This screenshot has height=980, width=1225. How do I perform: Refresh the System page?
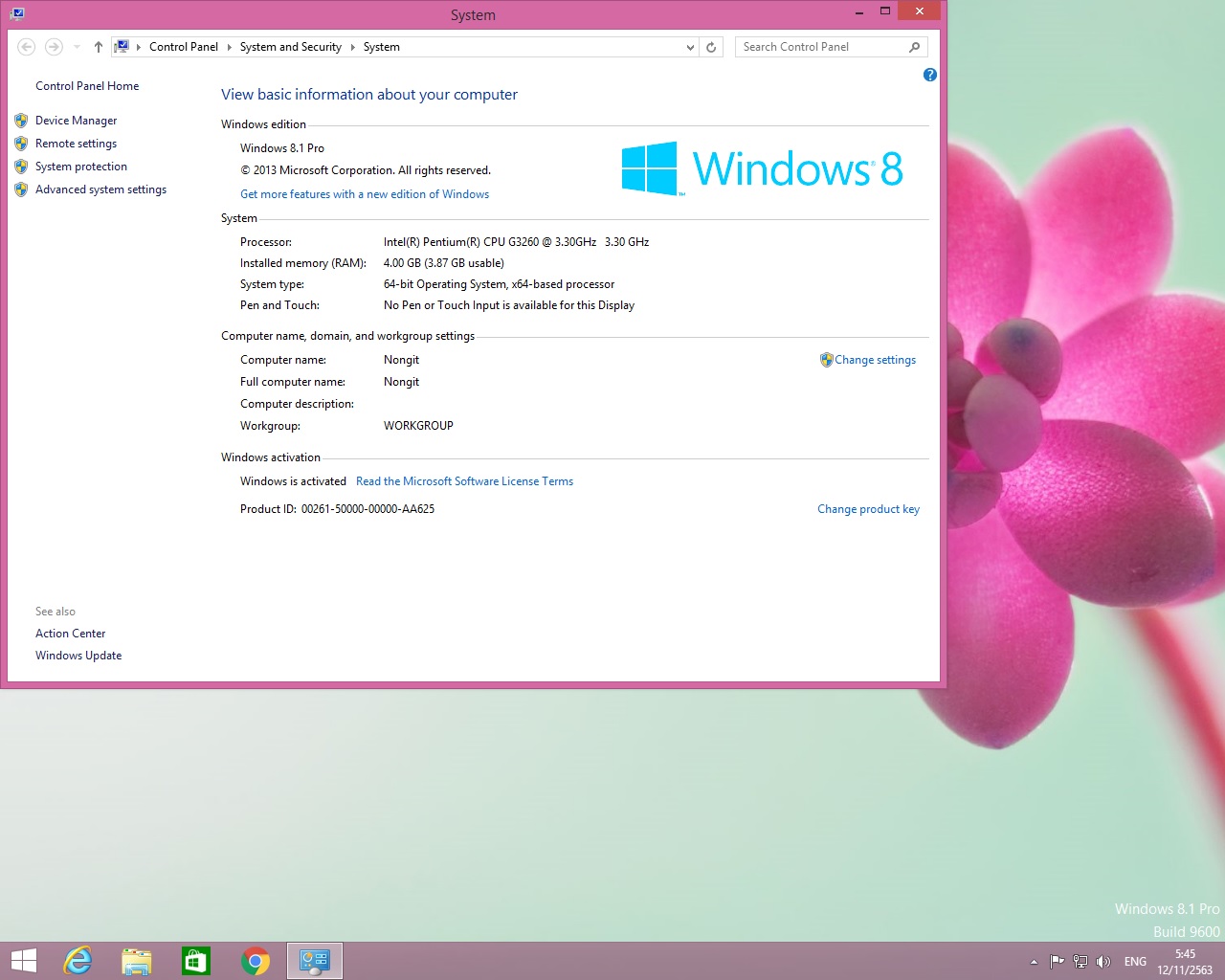coord(711,47)
